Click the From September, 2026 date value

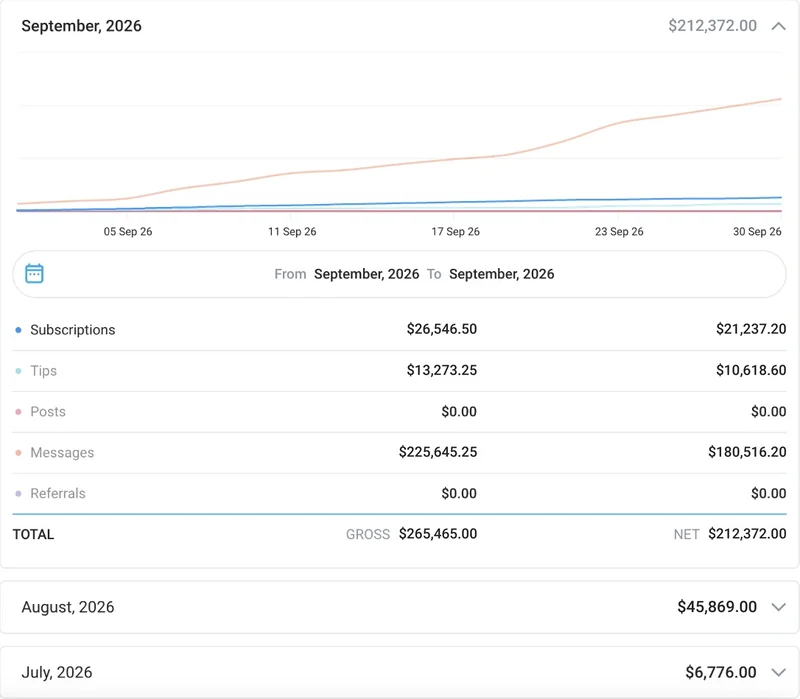tap(366, 274)
